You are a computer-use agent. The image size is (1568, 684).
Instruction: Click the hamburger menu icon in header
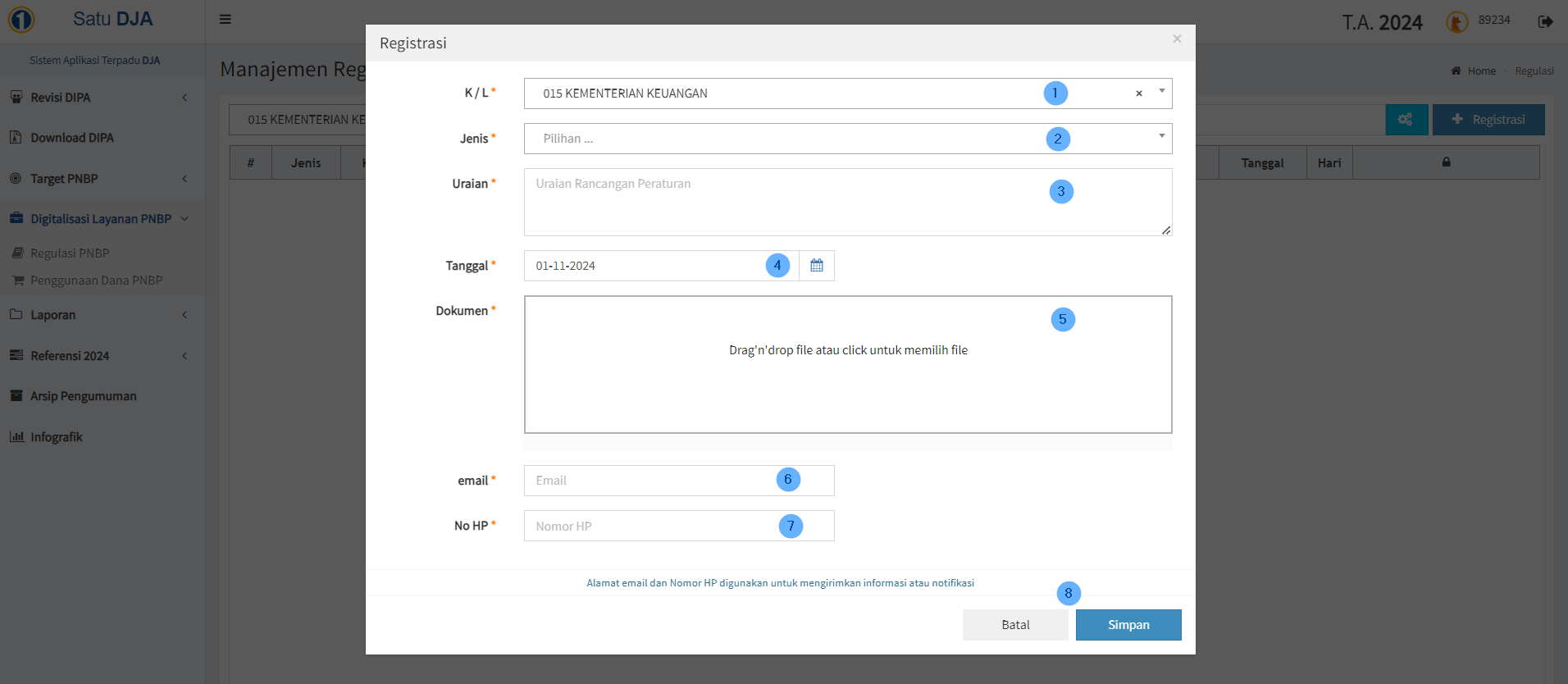pyautogui.click(x=226, y=20)
